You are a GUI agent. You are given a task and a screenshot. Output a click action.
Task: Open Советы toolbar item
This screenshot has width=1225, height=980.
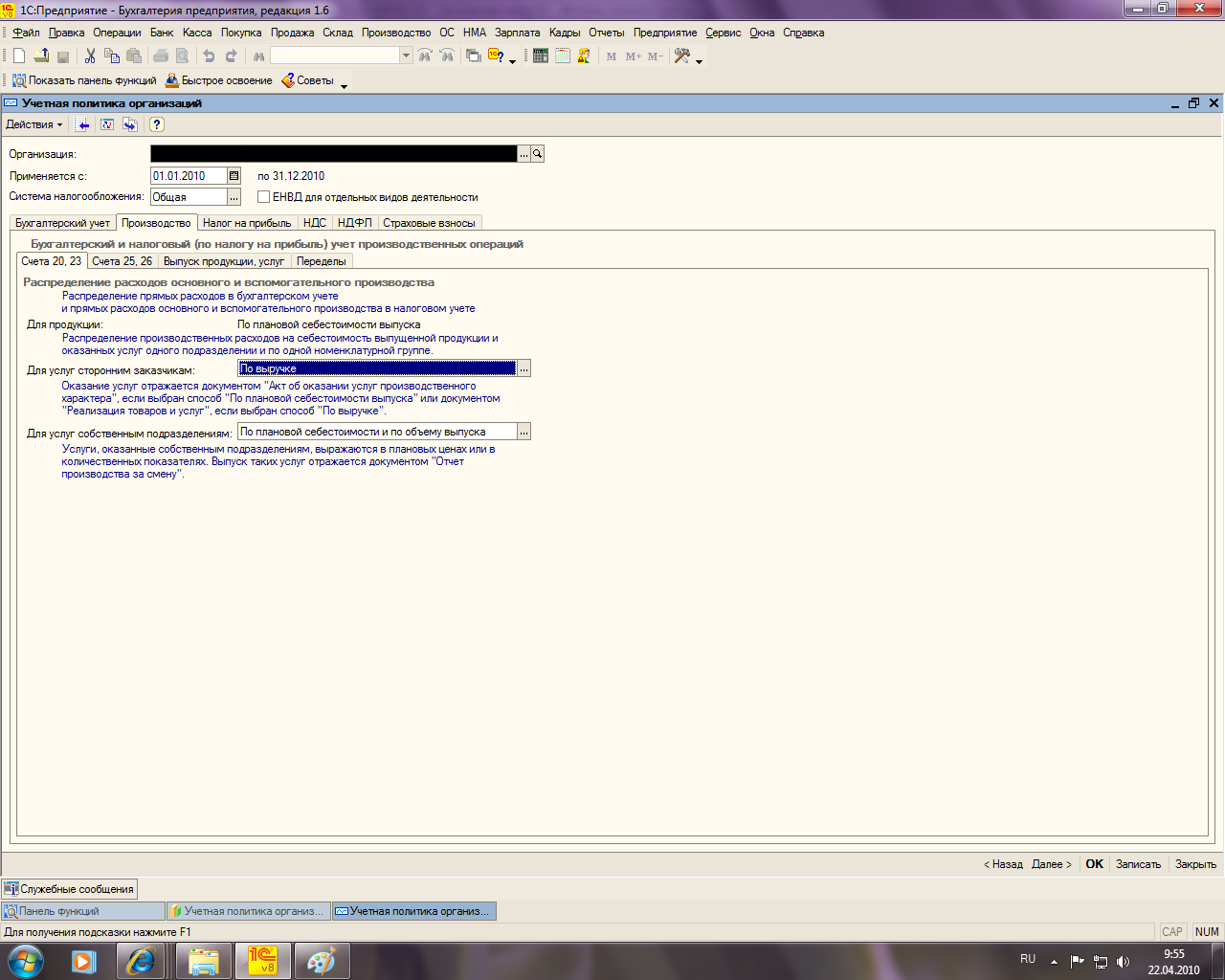(308, 80)
